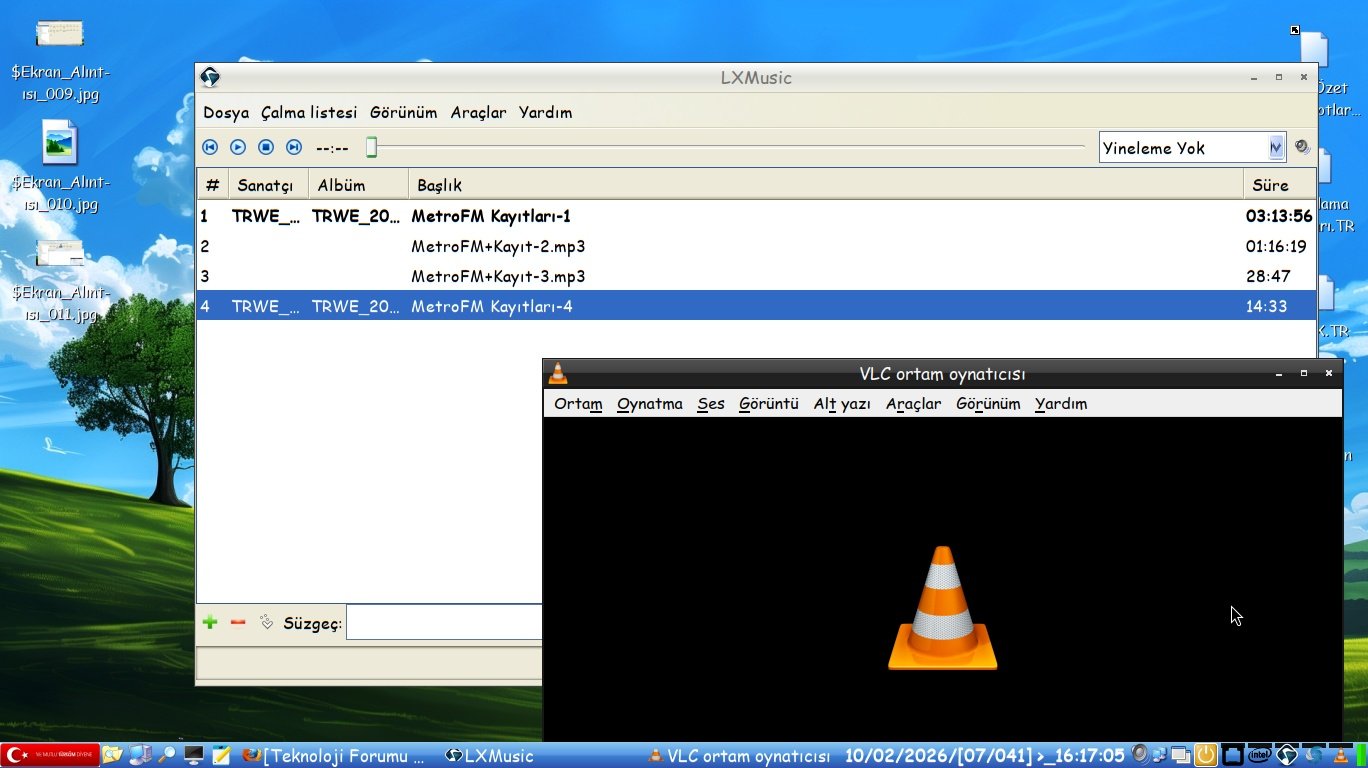Click the notepad icon in taskbar
The image size is (1368, 768).
pyautogui.click(x=221, y=755)
